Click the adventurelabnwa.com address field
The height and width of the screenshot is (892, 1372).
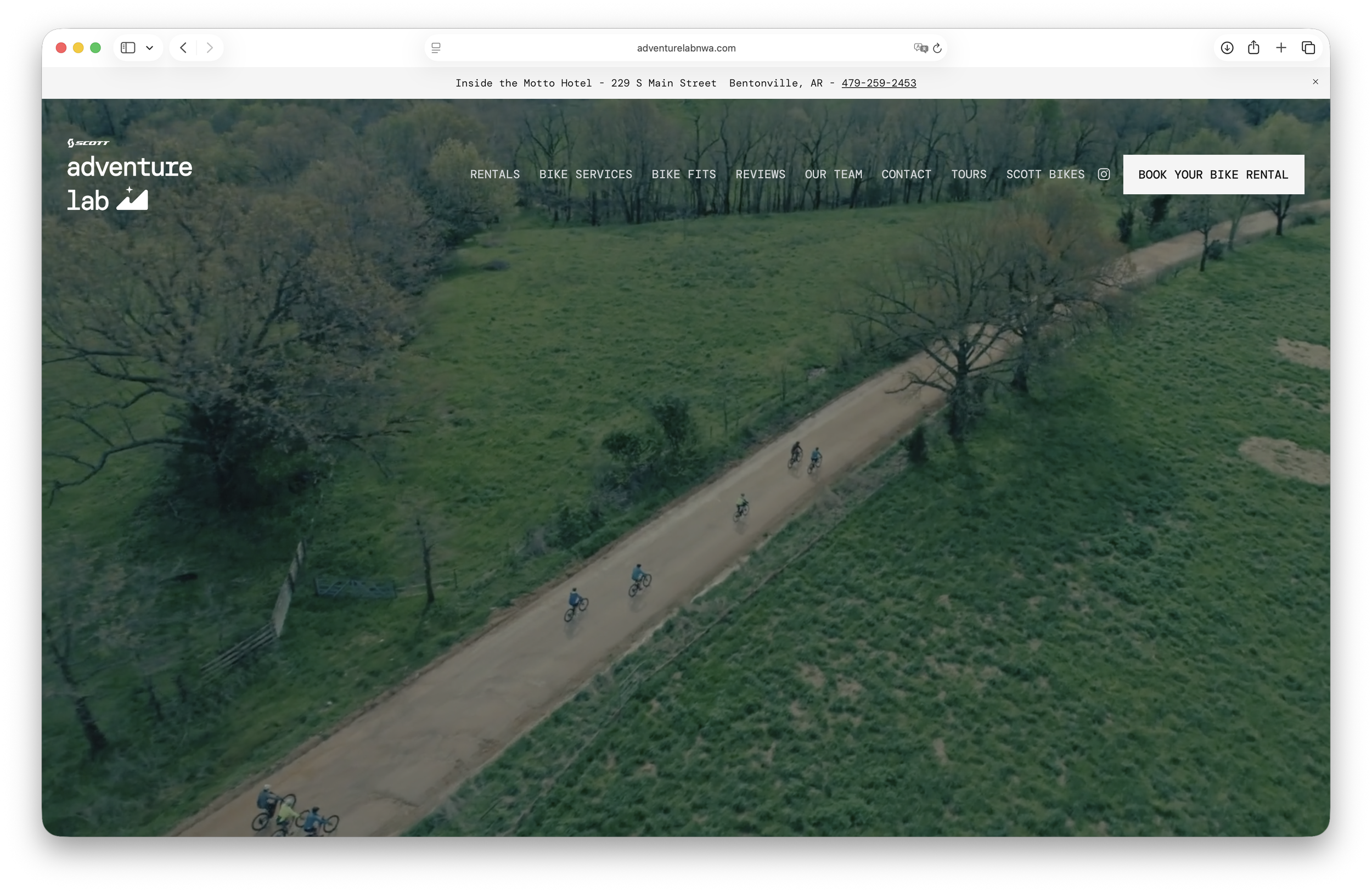(x=685, y=48)
